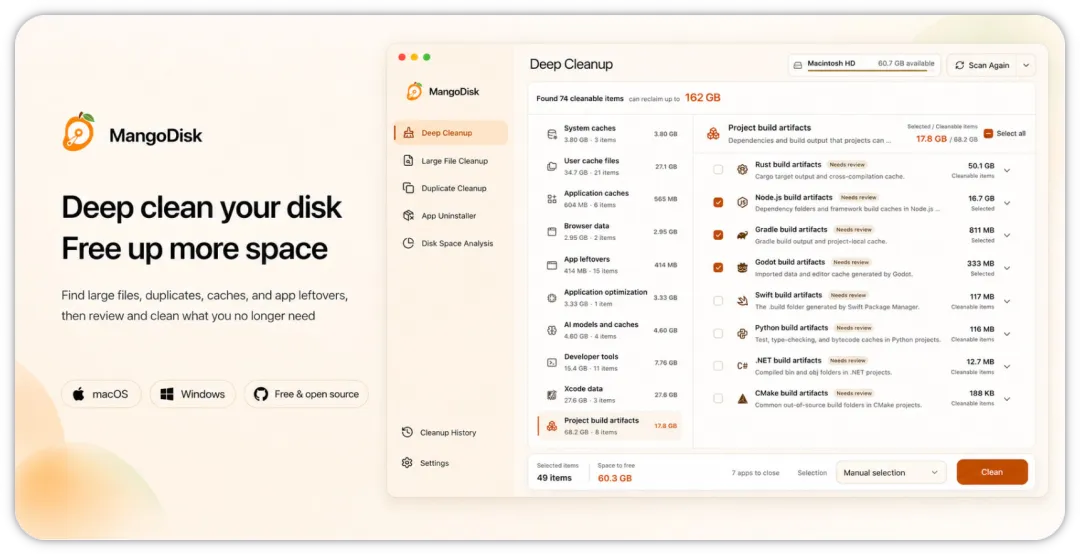Viewport: 1080px width, 555px height.
Task: Click the Swift bird icon
Action: [742, 300]
